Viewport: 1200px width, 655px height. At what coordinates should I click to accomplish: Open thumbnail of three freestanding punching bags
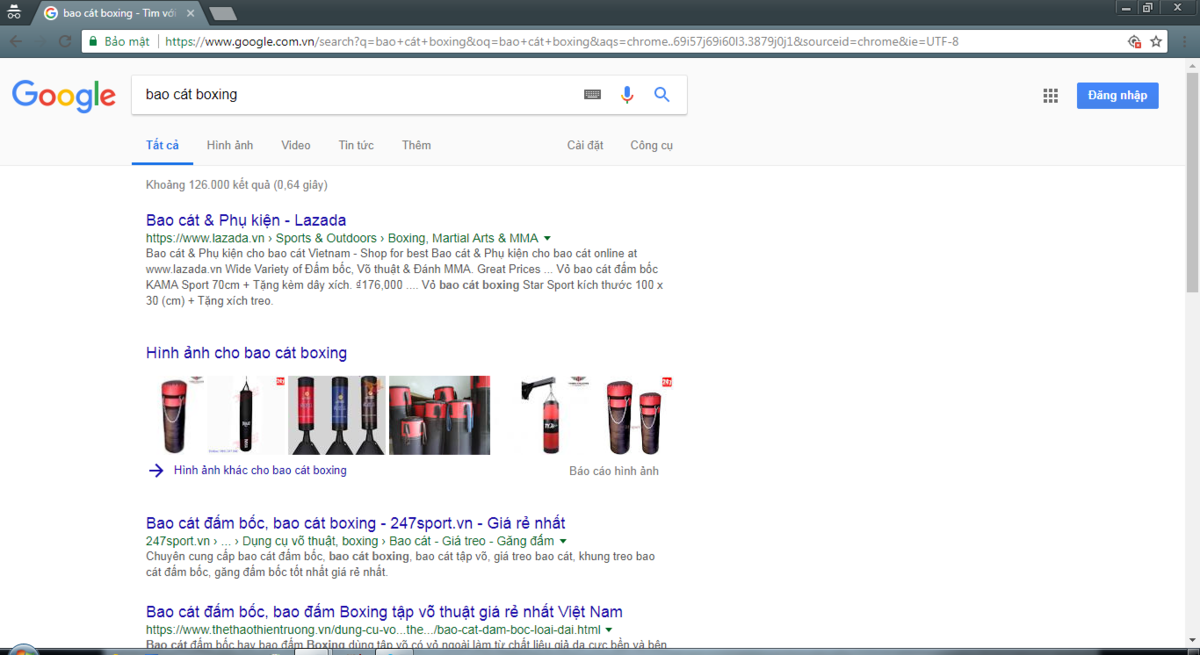coord(337,415)
